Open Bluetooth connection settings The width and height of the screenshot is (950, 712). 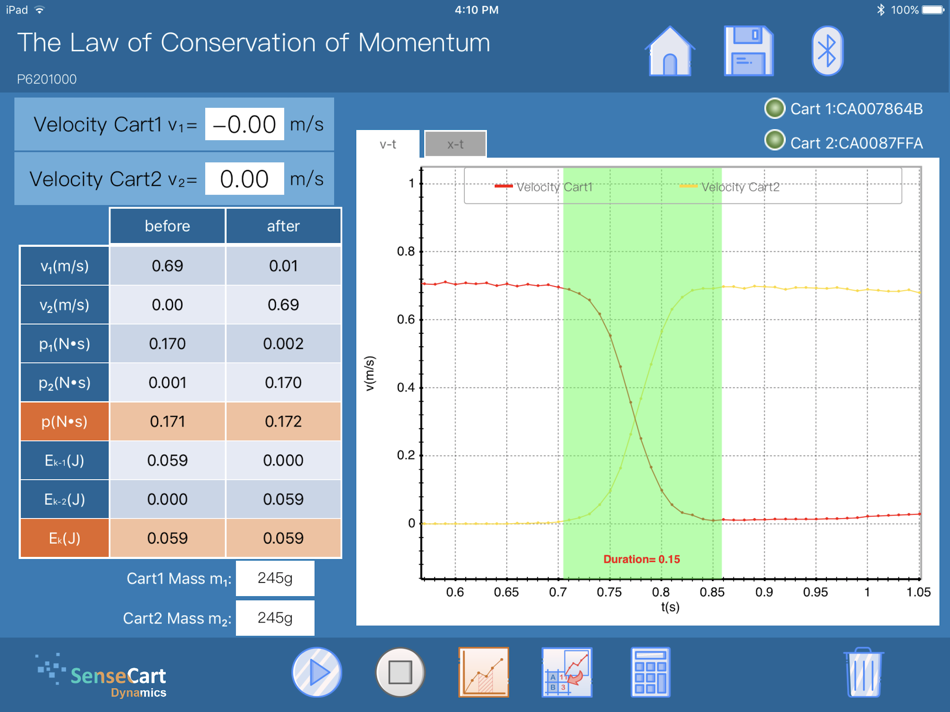pyautogui.click(x=826, y=50)
